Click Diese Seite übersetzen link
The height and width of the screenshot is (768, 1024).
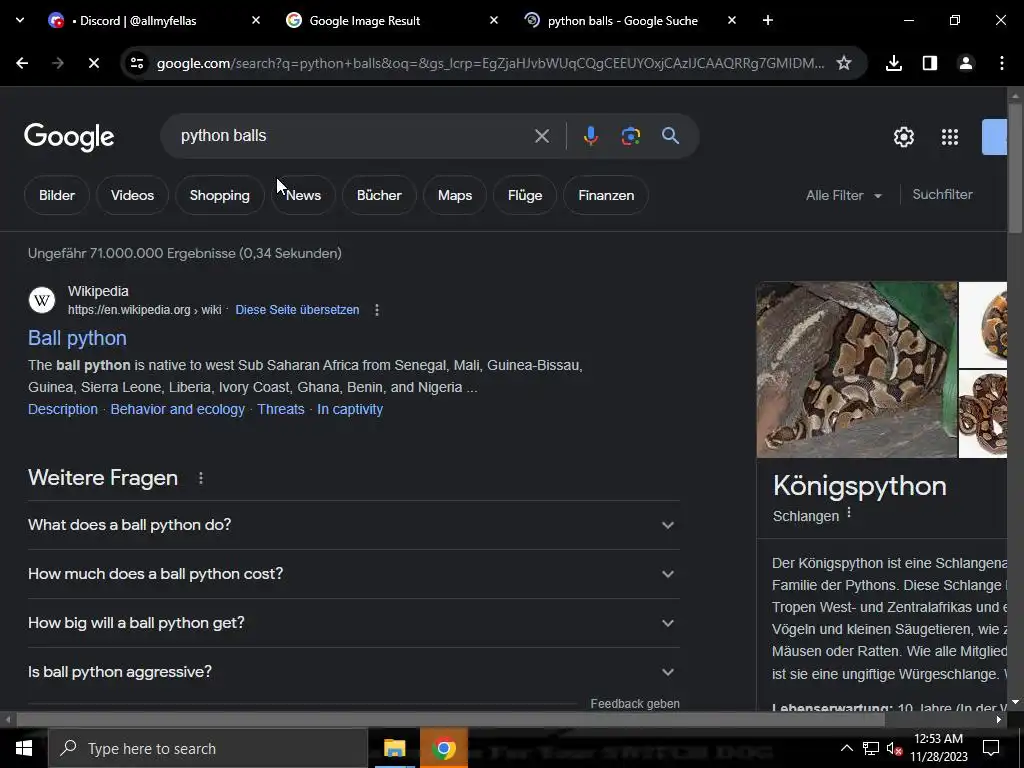click(297, 310)
